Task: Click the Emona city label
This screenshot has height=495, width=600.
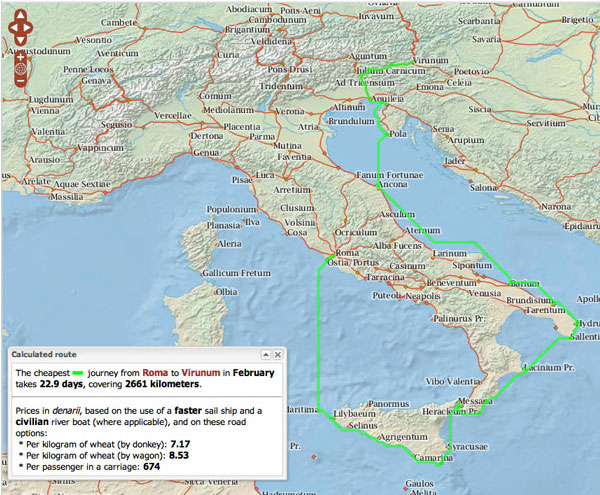Action: pyautogui.click(x=430, y=87)
